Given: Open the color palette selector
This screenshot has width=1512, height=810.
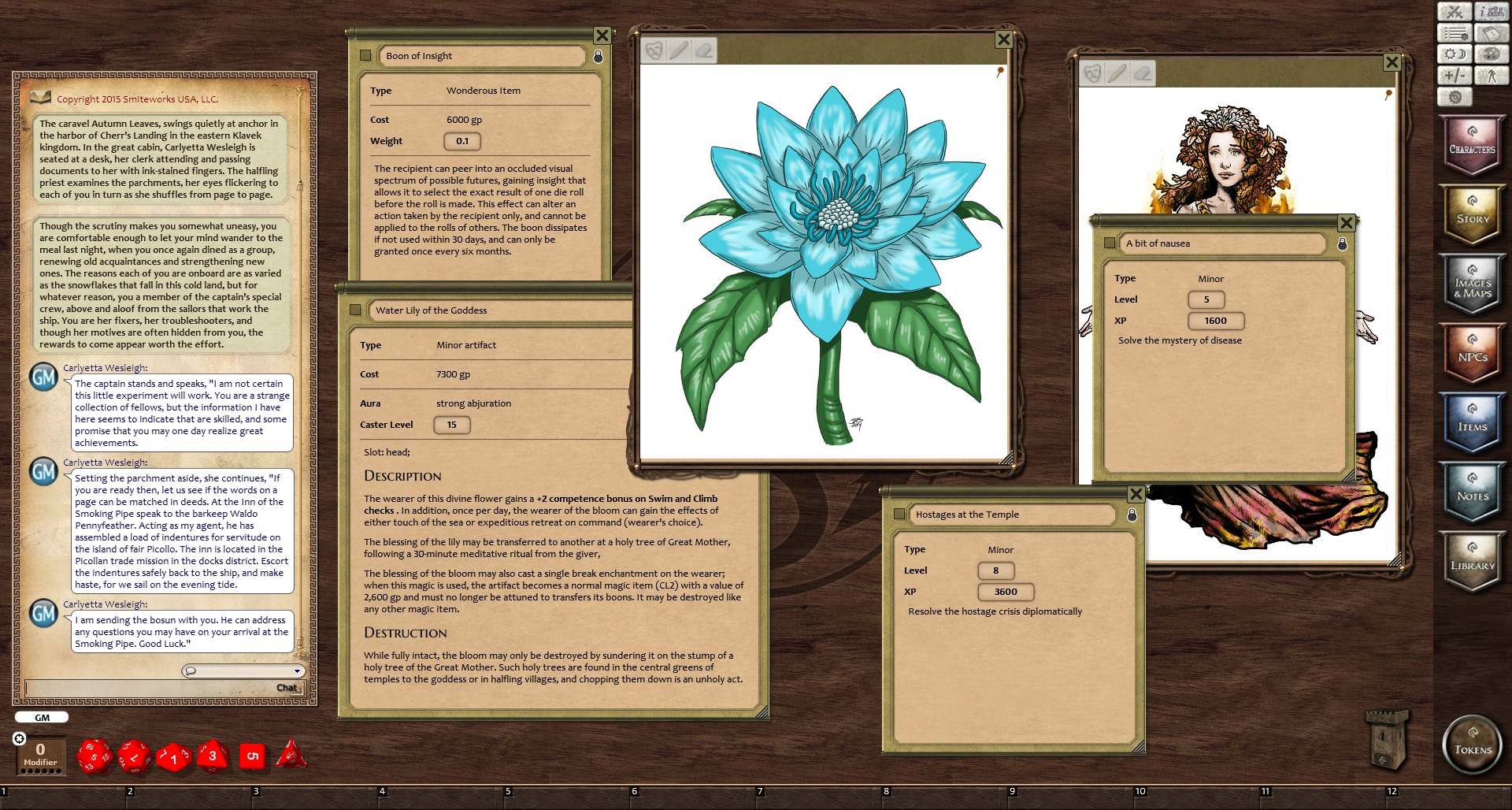Looking at the screenshot, I should [1492, 54].
